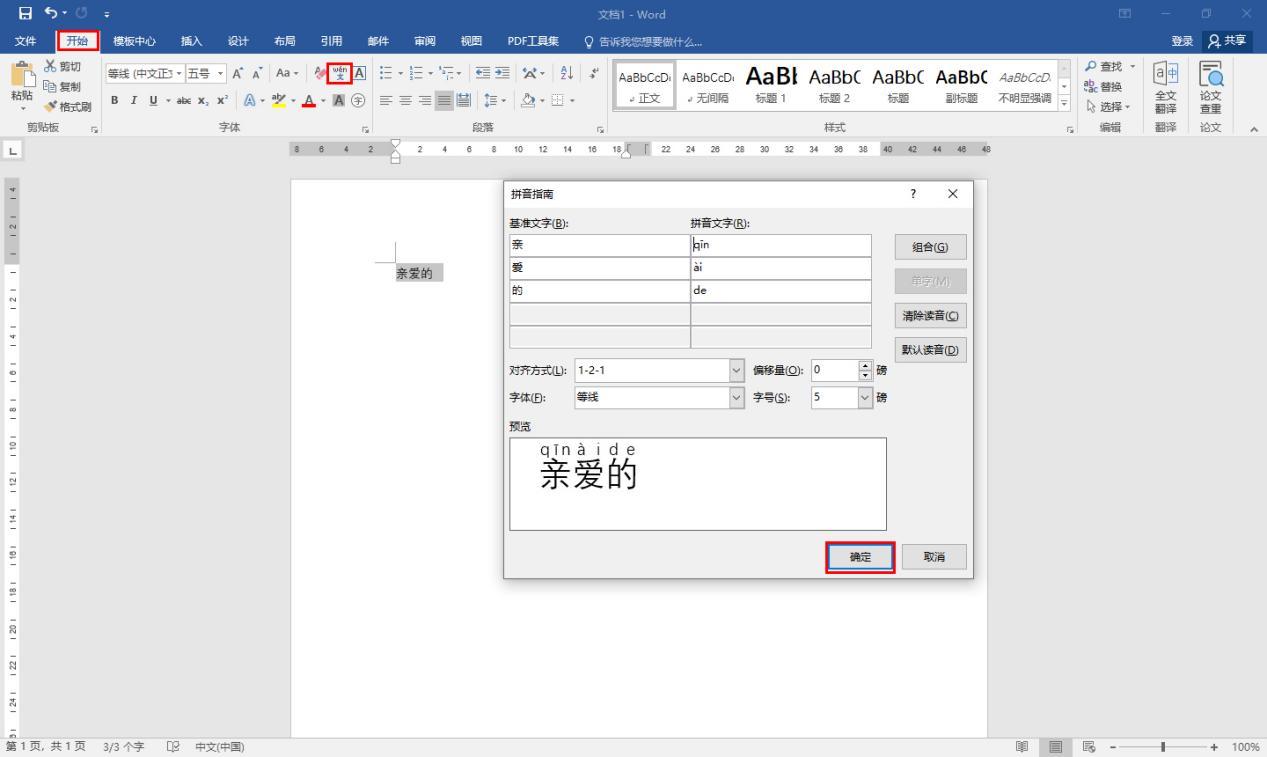The image size is (1267, 757).
Task: Select the Format Painter (格式刷)
Action: pyautogui.click(x=68, y=107)
